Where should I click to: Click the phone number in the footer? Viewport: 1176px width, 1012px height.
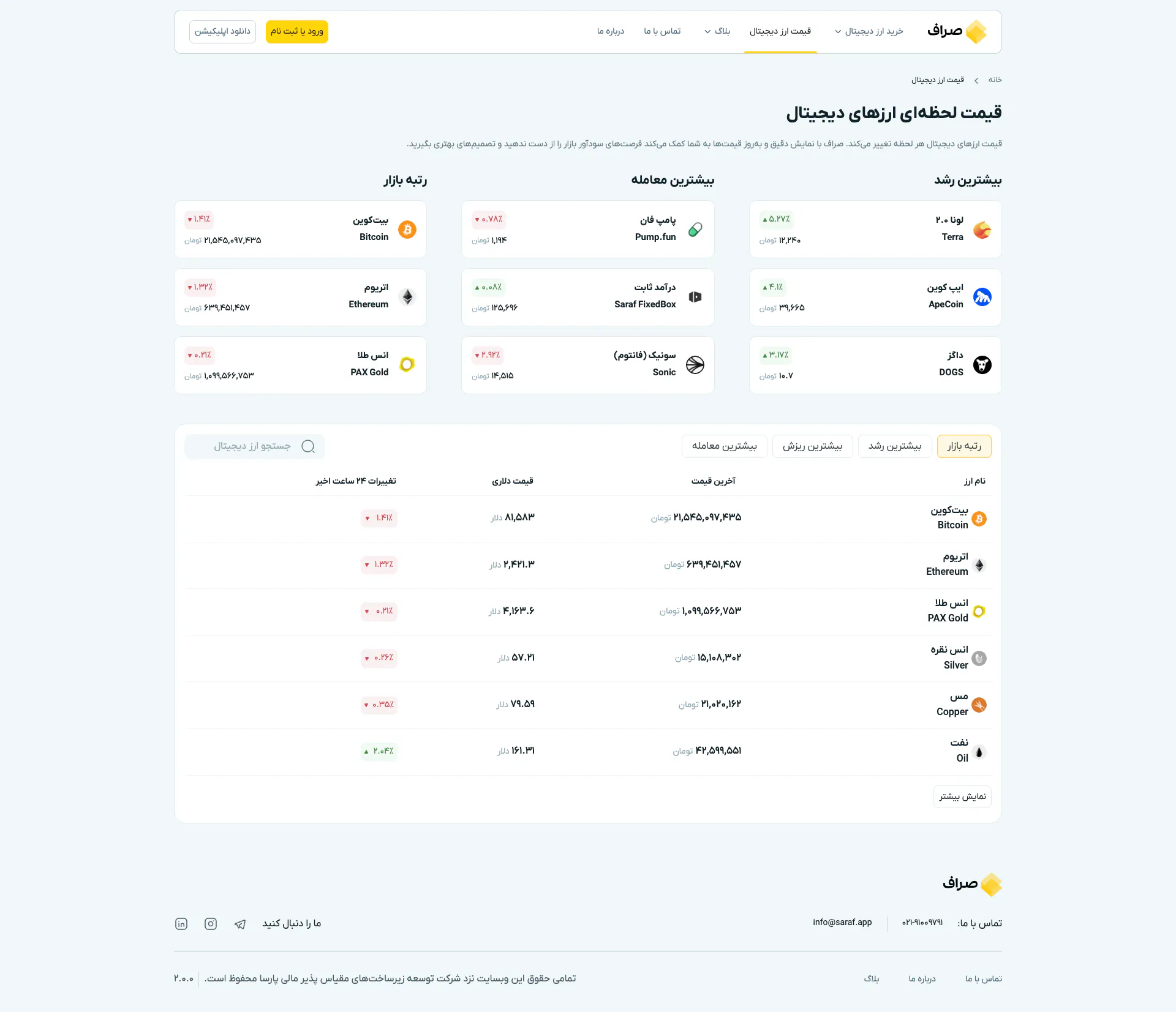pos(922,923)
